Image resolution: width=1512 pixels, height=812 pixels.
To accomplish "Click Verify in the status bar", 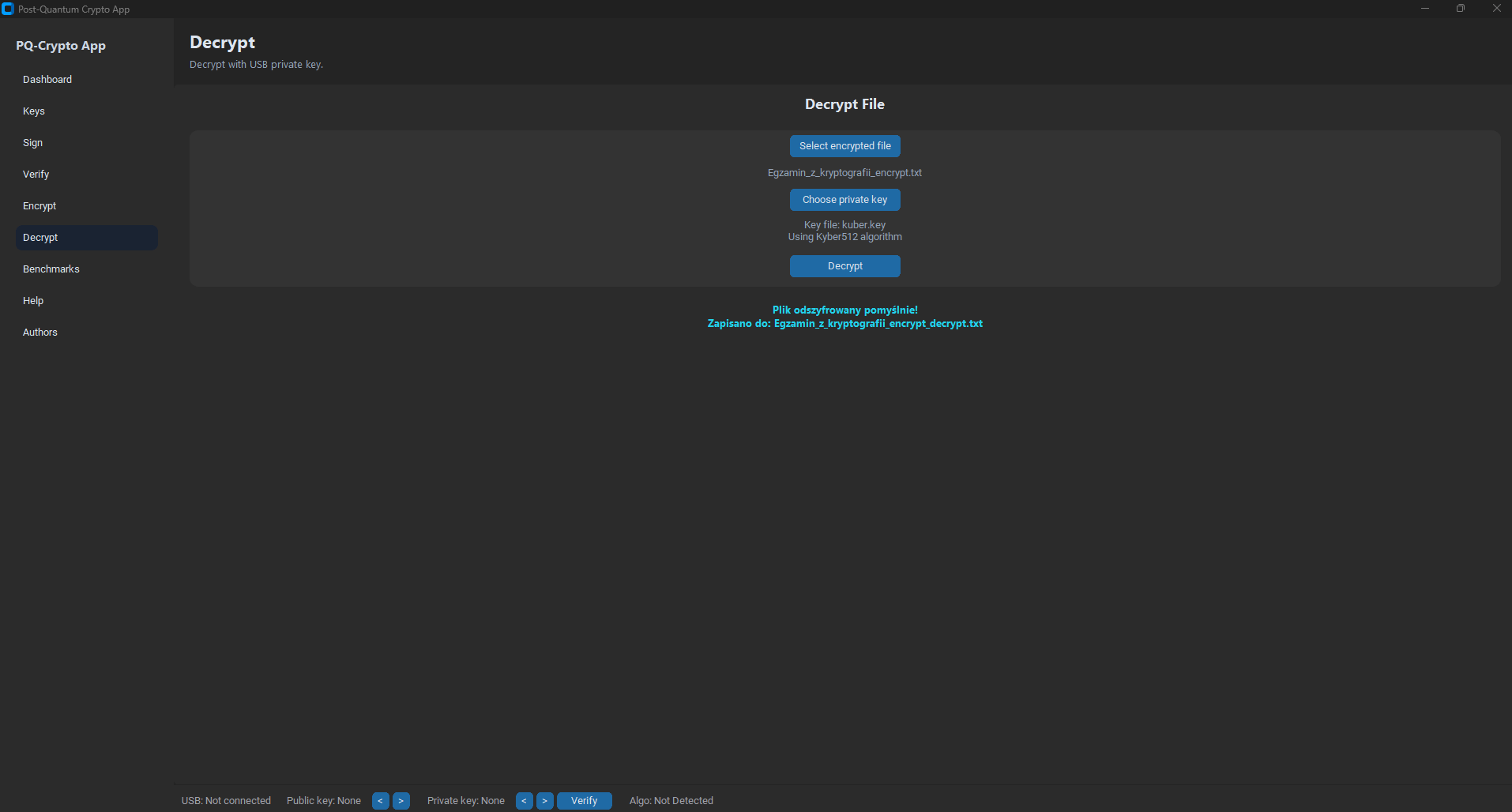I will point(584,800).
